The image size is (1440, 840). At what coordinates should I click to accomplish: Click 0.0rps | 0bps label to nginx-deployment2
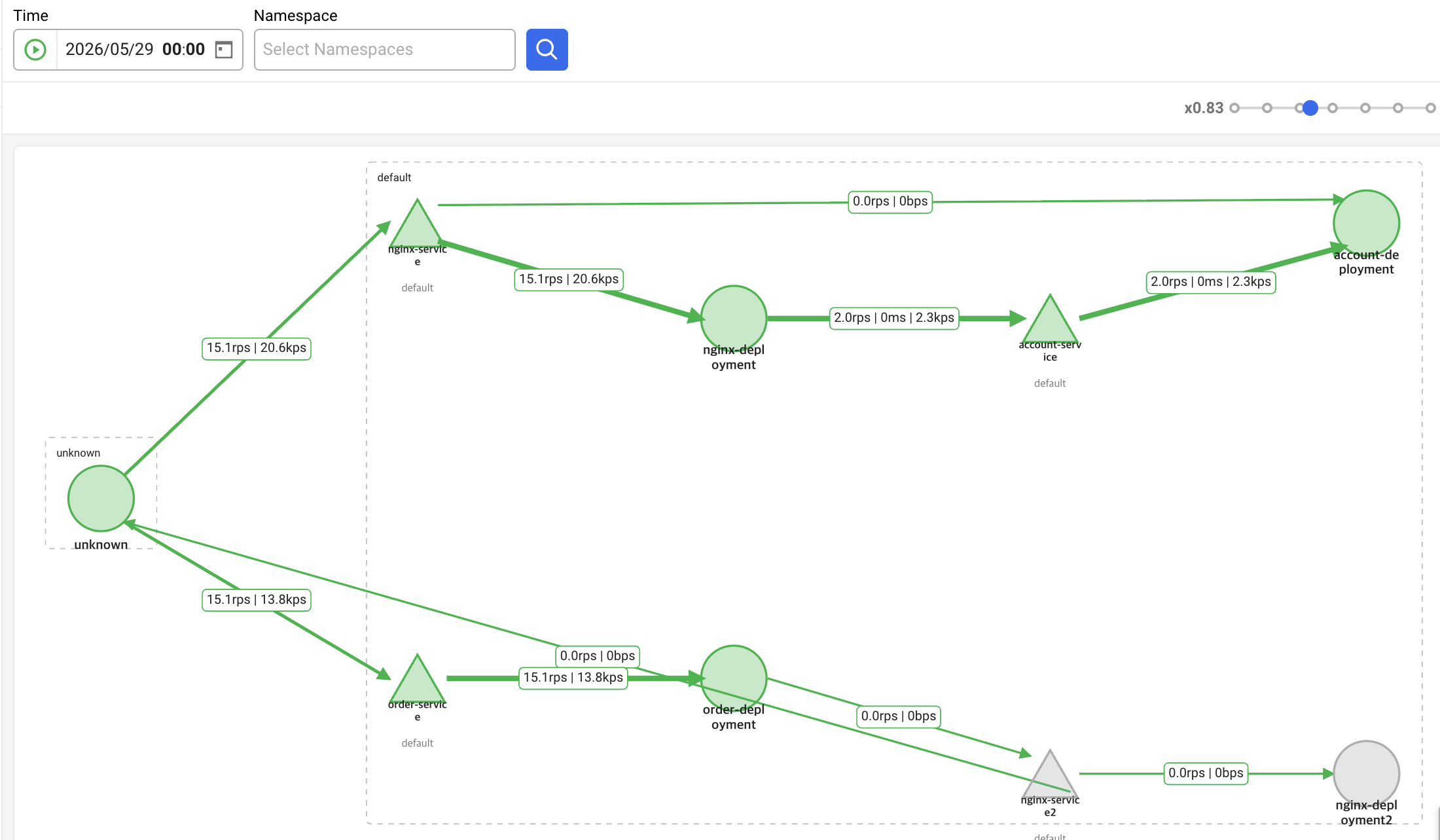pyautogui.click(x=1206, y=773)
